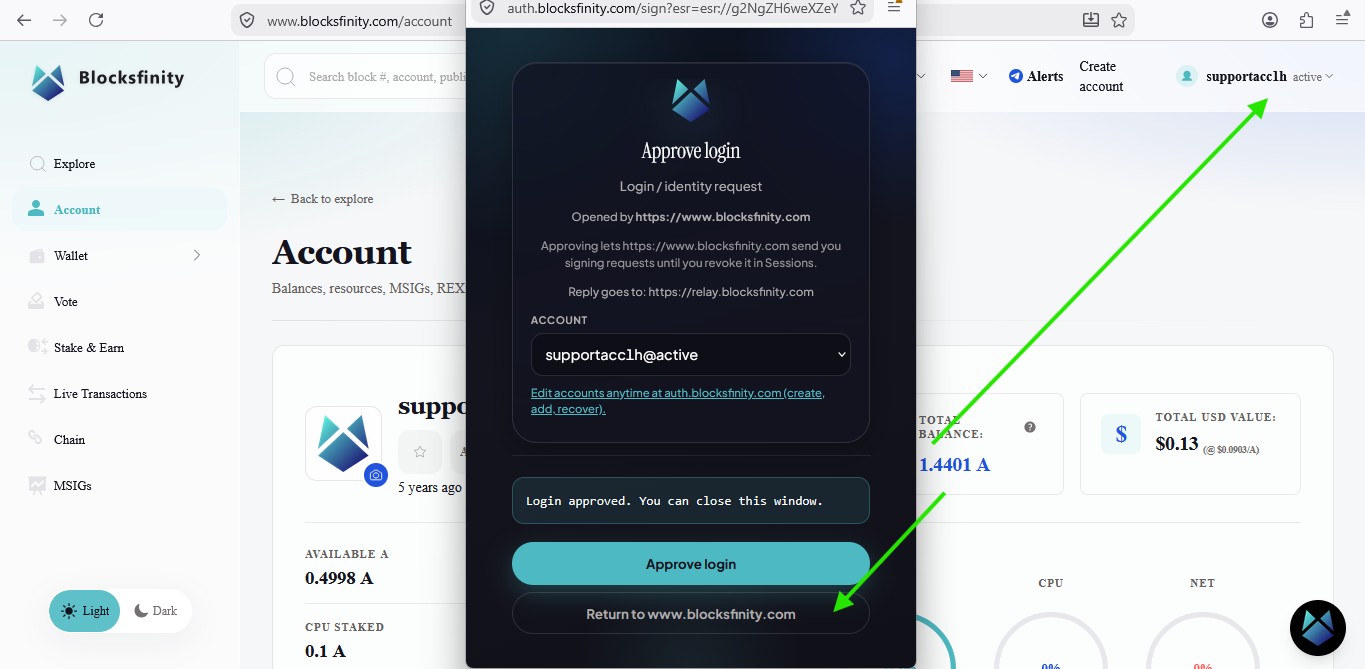Select Account in the sidebar
This screenshot has width=1365, height=669.
(x=120, y=210)
